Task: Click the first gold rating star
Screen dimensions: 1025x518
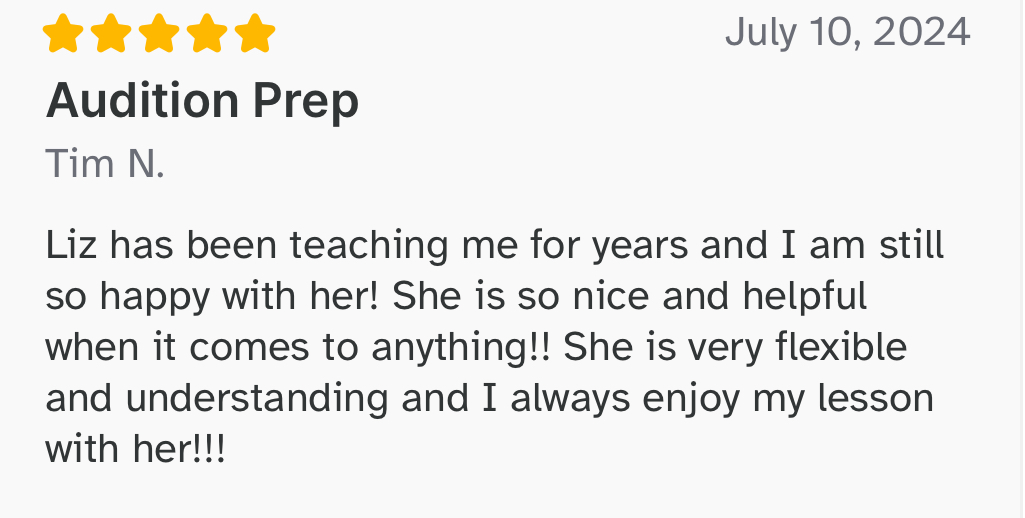Action: [63, 33]
